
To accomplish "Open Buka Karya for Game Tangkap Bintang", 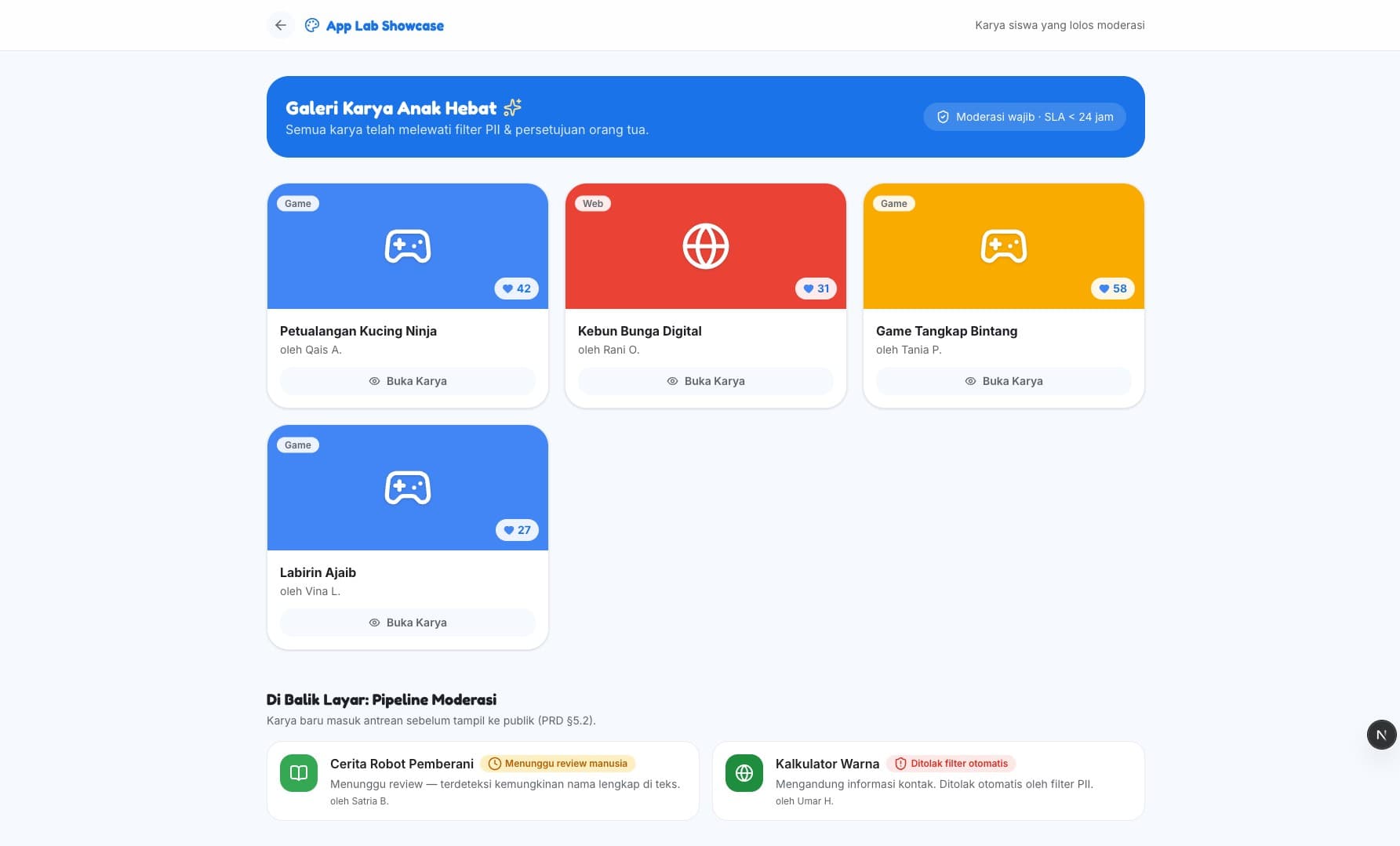I will click(1004, 381).
